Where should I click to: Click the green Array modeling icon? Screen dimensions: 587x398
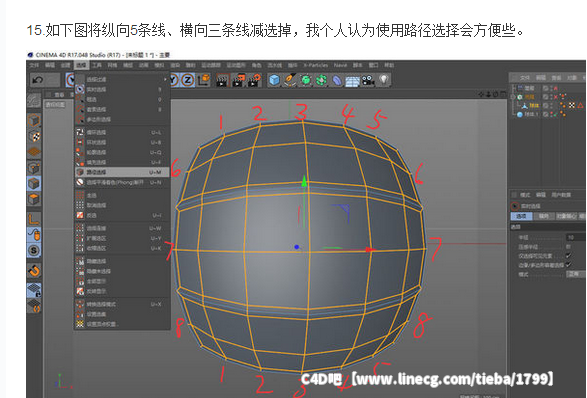322,80
